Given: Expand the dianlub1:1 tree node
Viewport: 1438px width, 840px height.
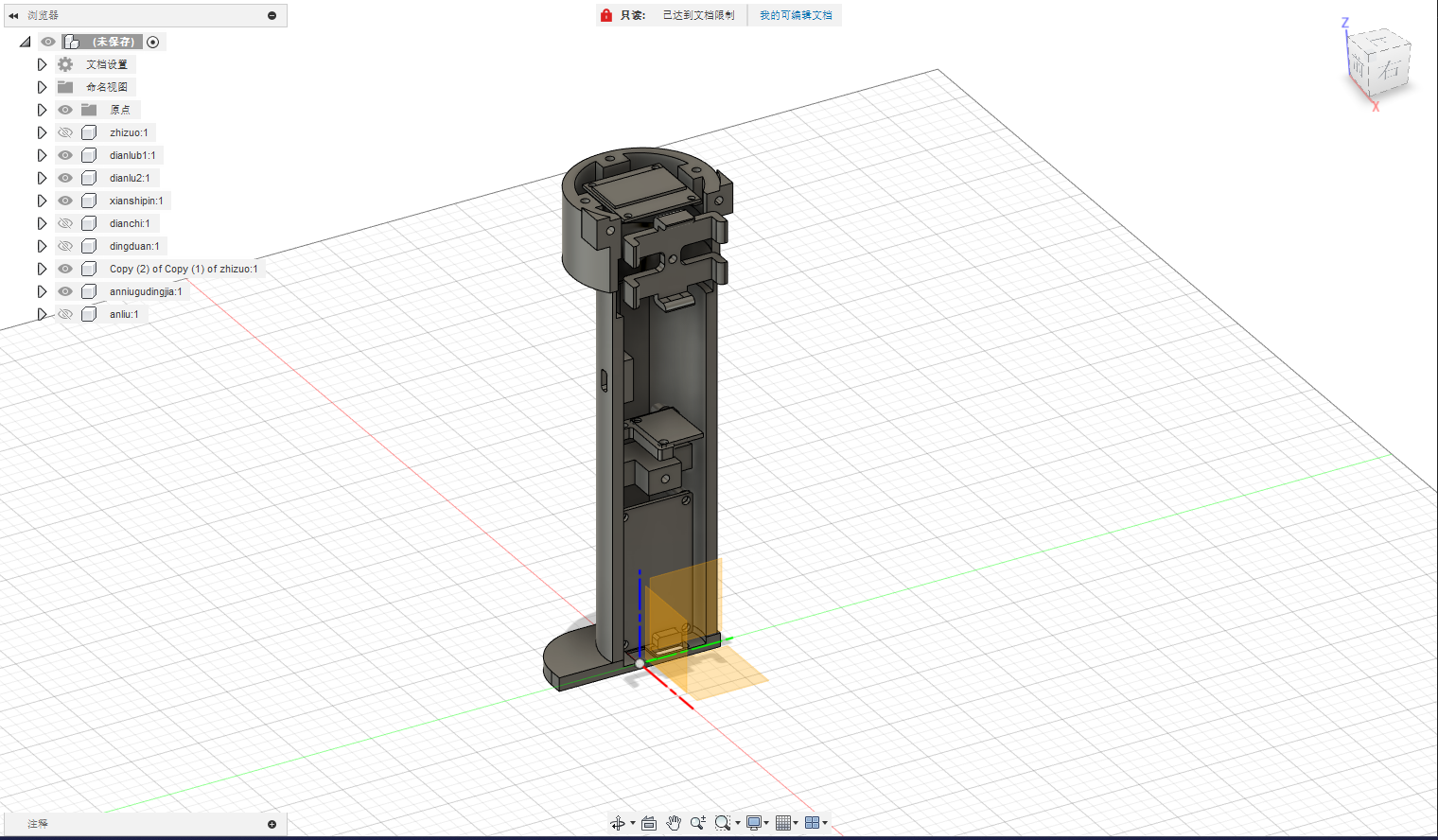Looking at the screenshot, I should pyautogui.click(x=42, y=155).
